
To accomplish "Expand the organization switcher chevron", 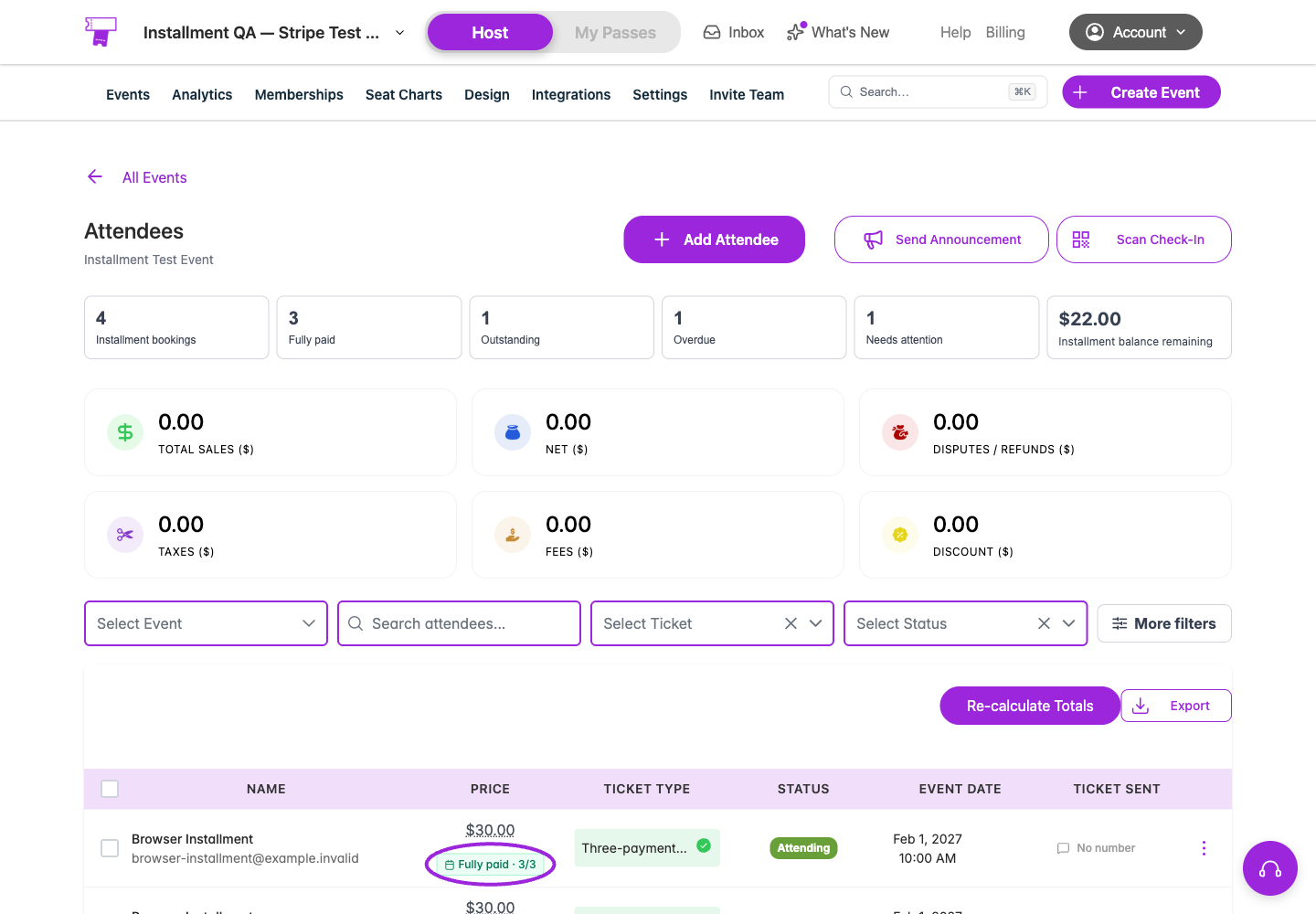I will pos(399,33).
